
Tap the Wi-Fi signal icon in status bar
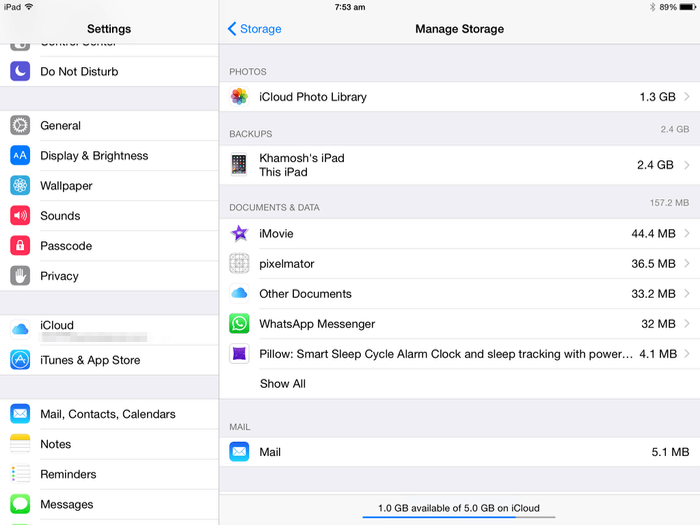tap(29, 7)
